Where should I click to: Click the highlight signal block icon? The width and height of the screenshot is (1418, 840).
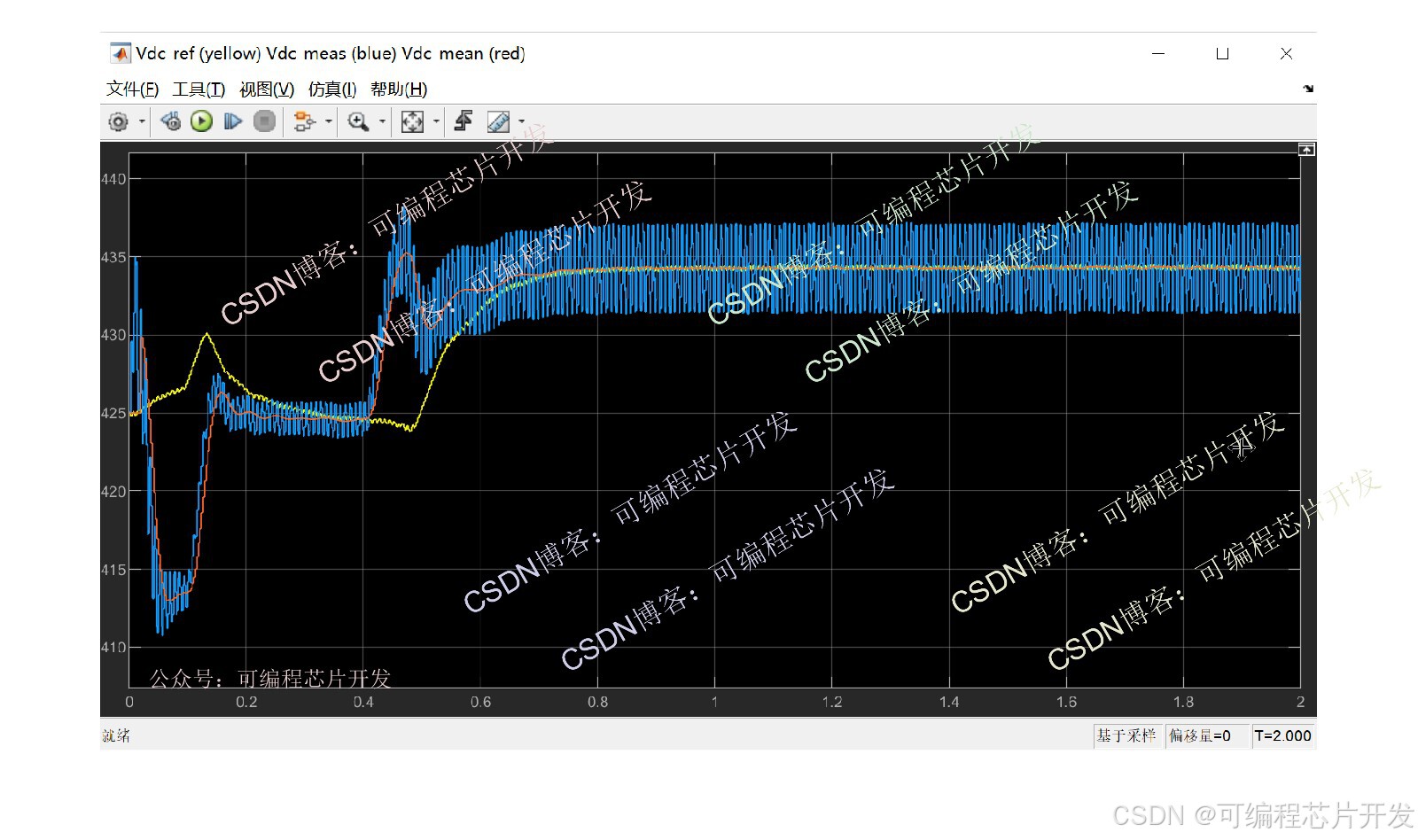pos(304,121)
